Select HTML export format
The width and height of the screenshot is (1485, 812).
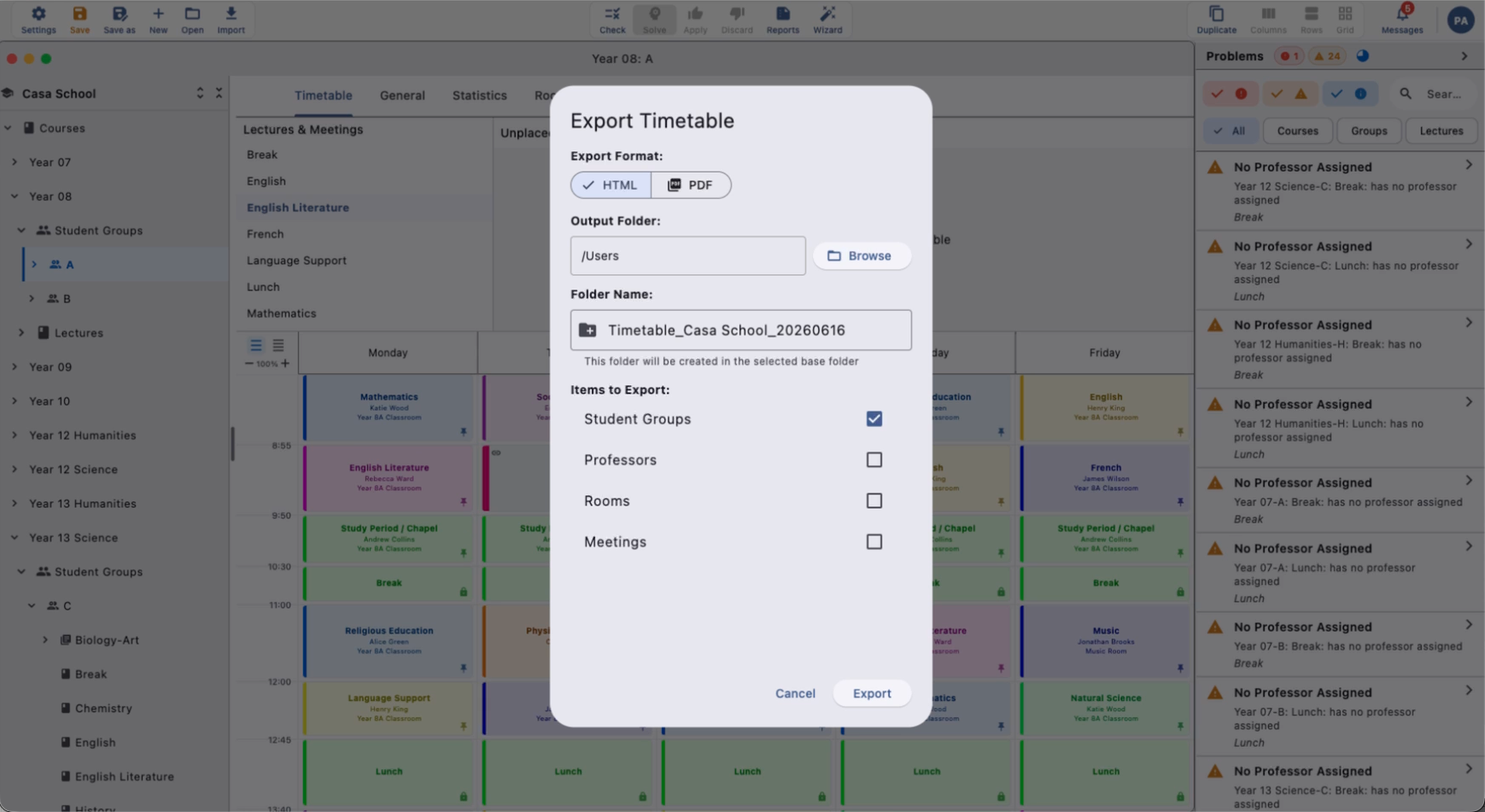coord(611,185)
